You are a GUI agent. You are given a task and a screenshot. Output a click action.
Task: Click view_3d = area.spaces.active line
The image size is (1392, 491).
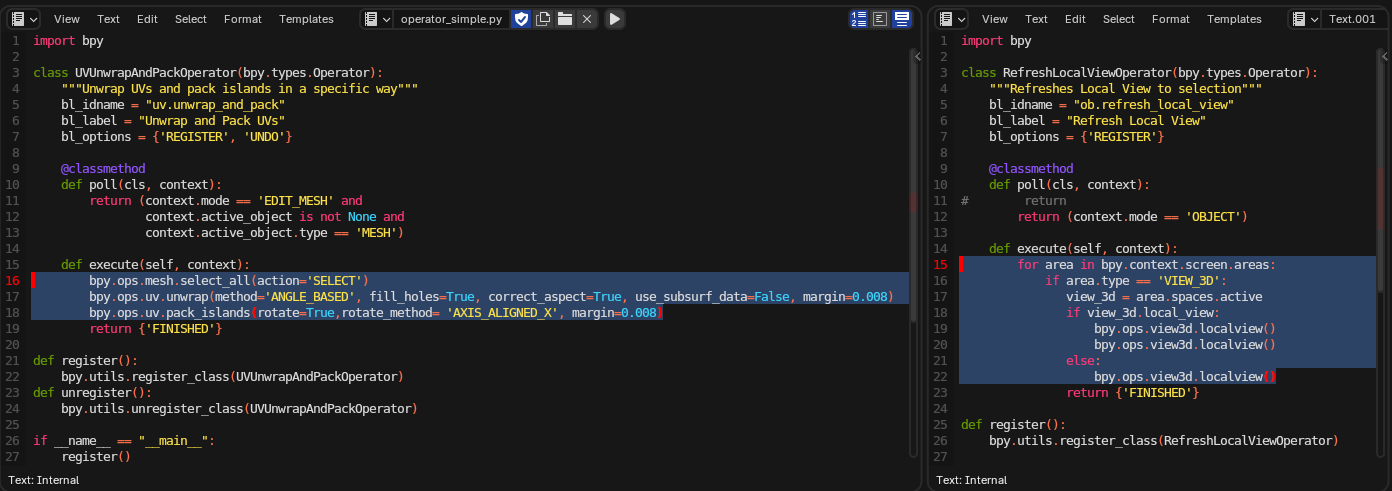[x=1164, y=297]
